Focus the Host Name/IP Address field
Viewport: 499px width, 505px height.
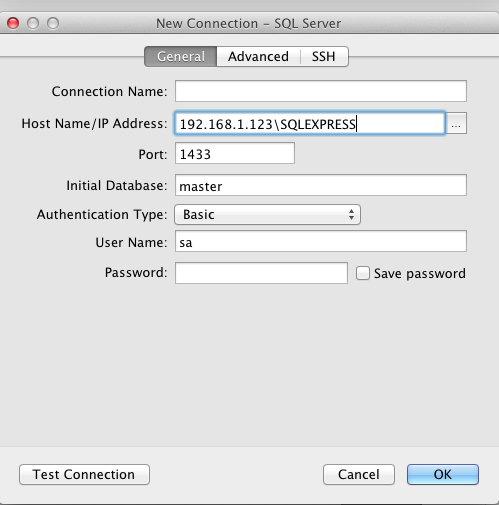coord(310,124)
